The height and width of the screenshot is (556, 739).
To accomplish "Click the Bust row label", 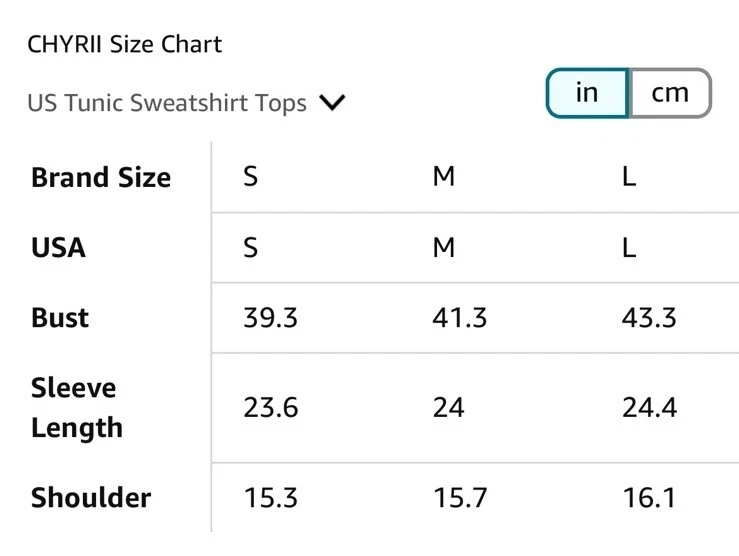I will (60, 318).
